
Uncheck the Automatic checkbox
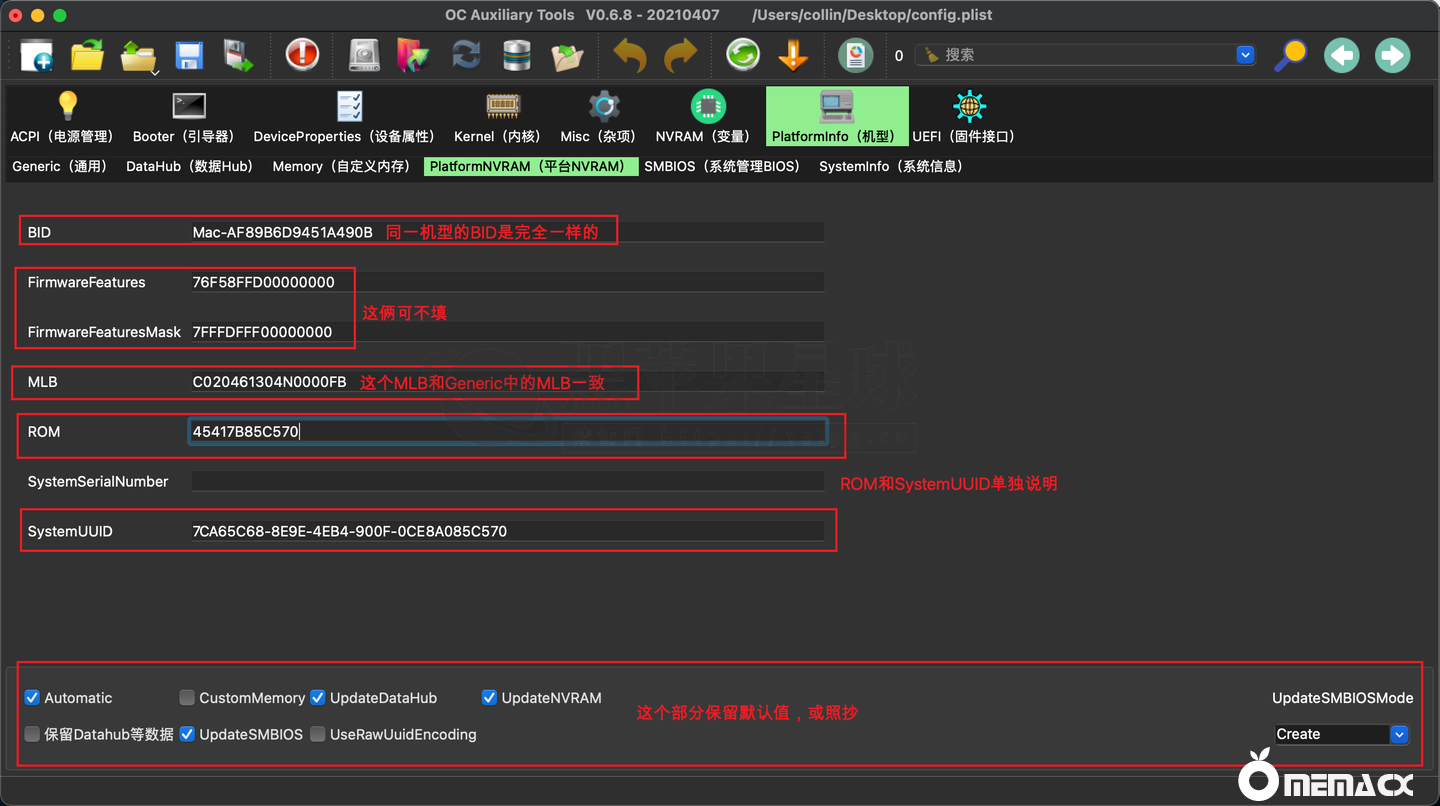pos(32,698)
